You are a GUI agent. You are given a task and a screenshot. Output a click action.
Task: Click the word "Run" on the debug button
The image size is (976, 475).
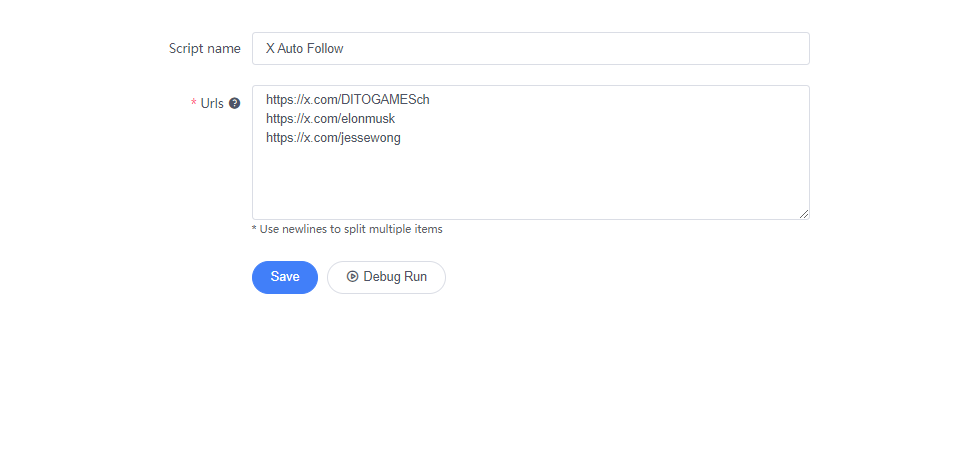(x=416, y=277)
